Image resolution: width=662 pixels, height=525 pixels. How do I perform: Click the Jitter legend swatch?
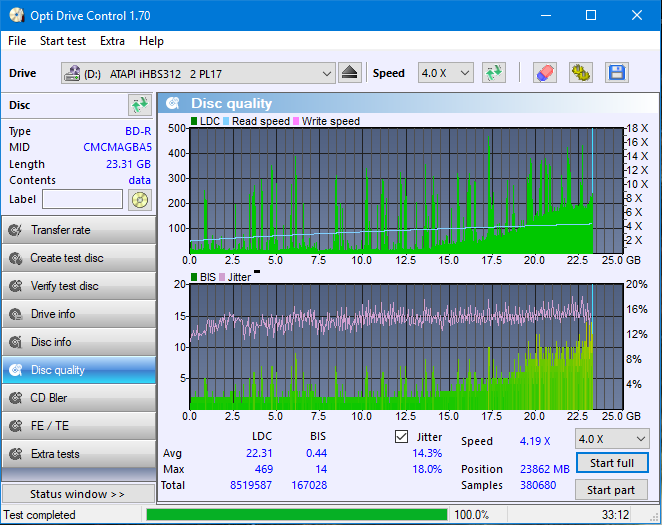pyautogui.click(x=222, y=277)
